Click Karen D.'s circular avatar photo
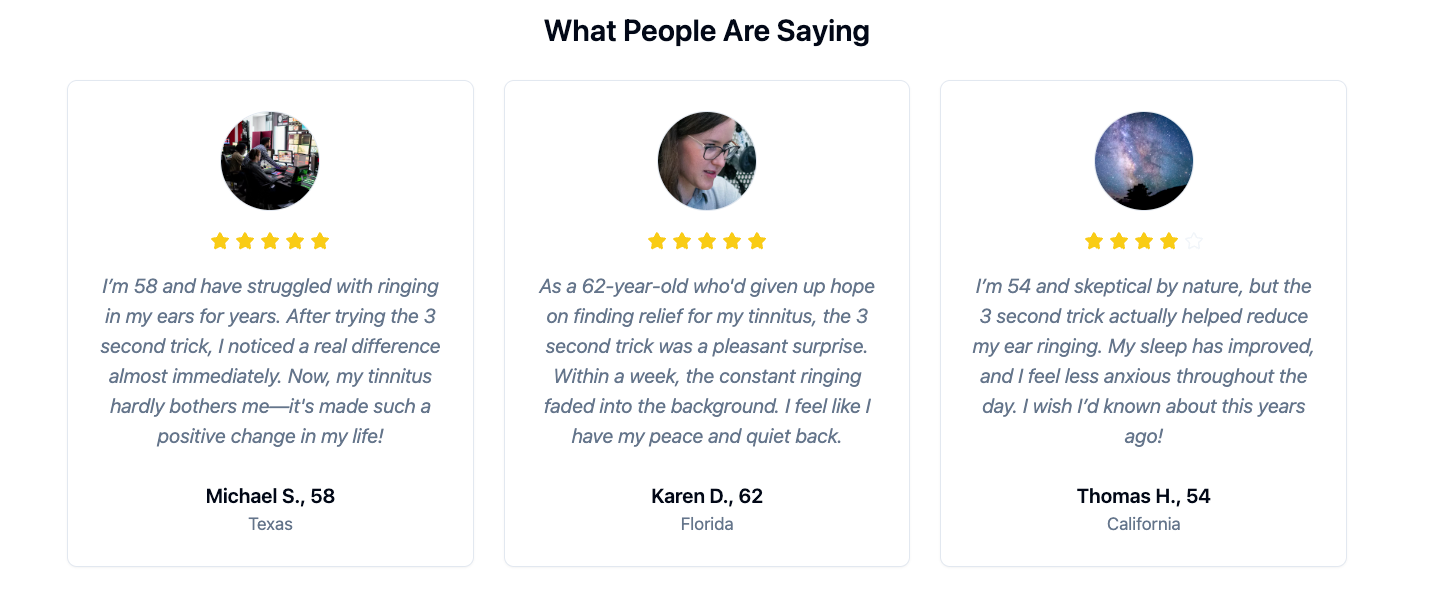This screenshot has height=602, width=1451. [x=707, y=161]
